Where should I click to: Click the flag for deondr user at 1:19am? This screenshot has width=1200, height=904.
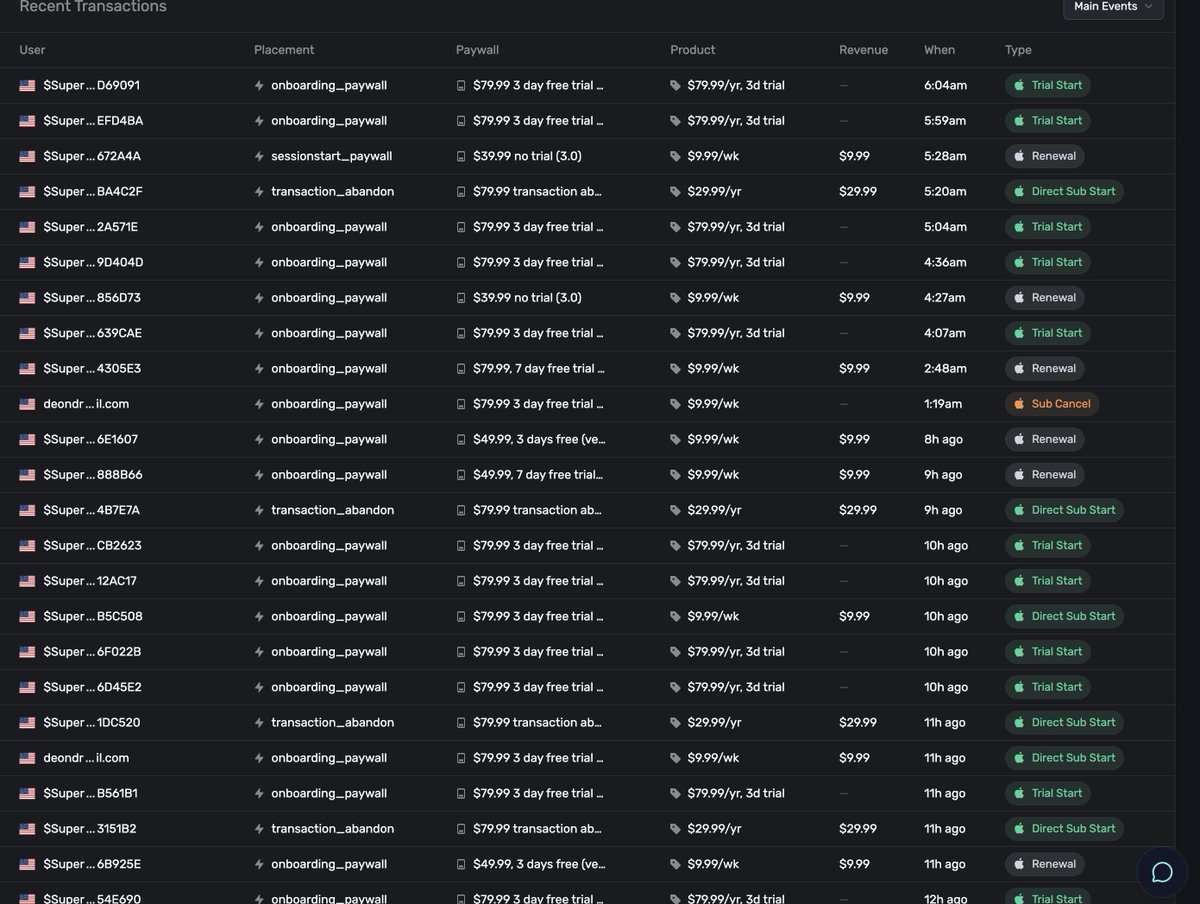(x=27, y=404)
